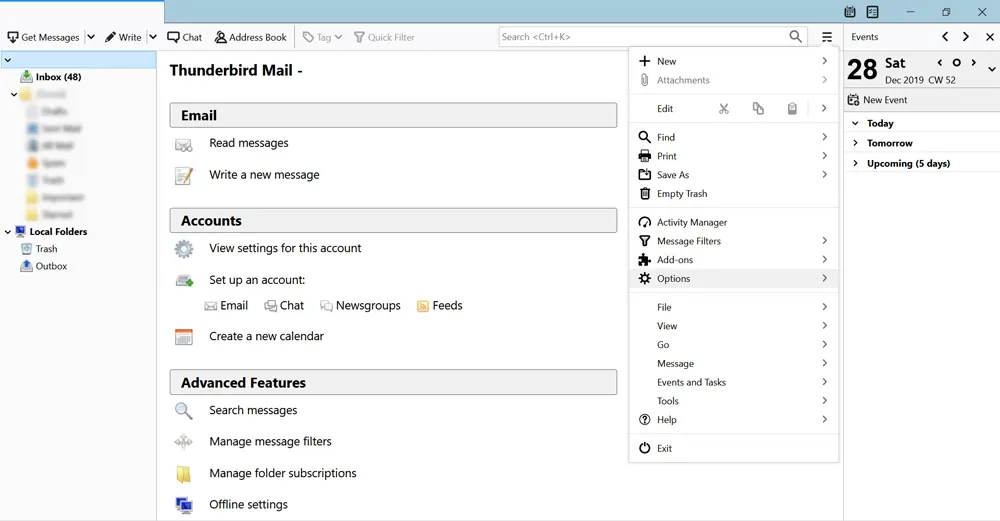
Task: Open the Message Filters submenu
Action: (x=733, y=241)
